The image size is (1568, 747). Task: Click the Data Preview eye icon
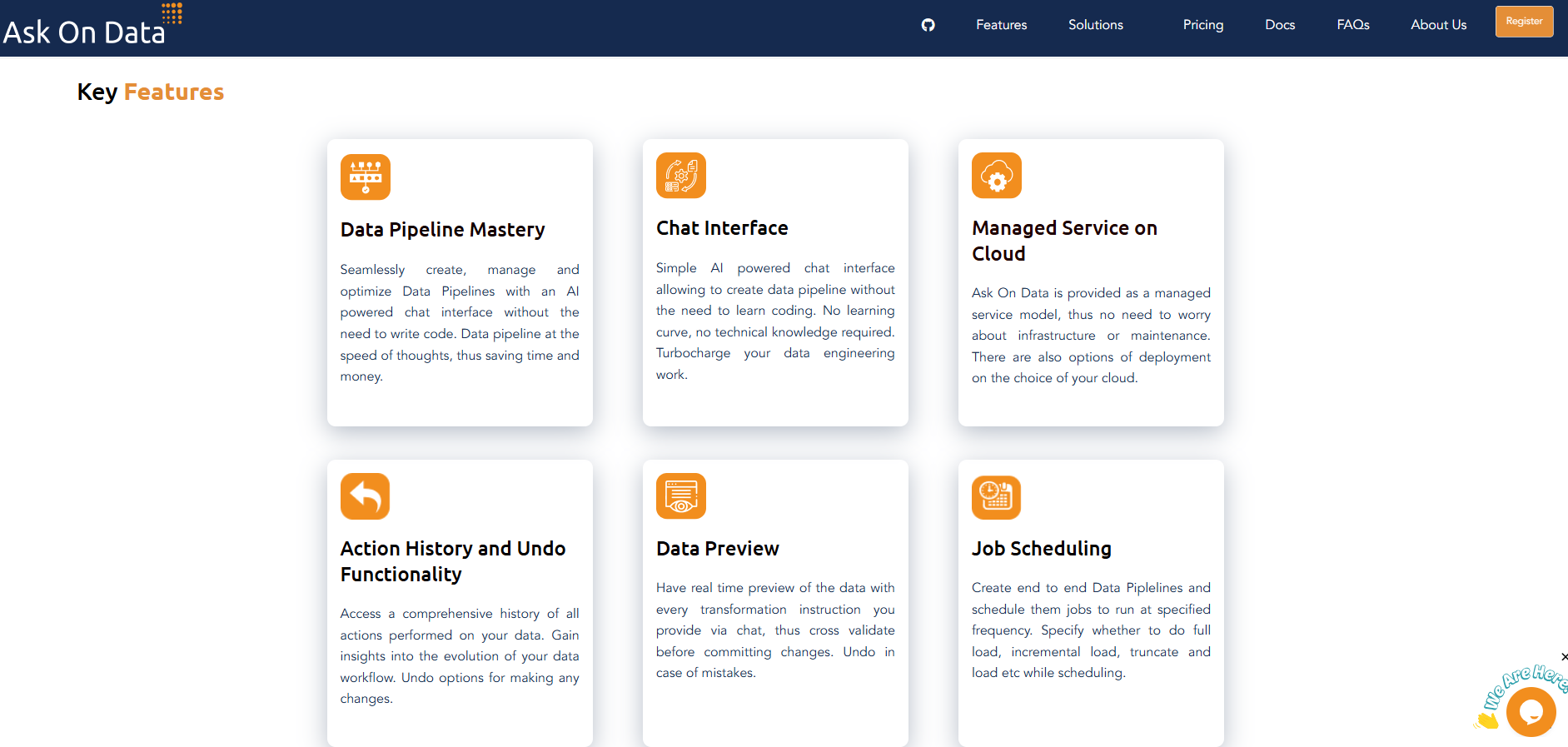tap(680, 496)
